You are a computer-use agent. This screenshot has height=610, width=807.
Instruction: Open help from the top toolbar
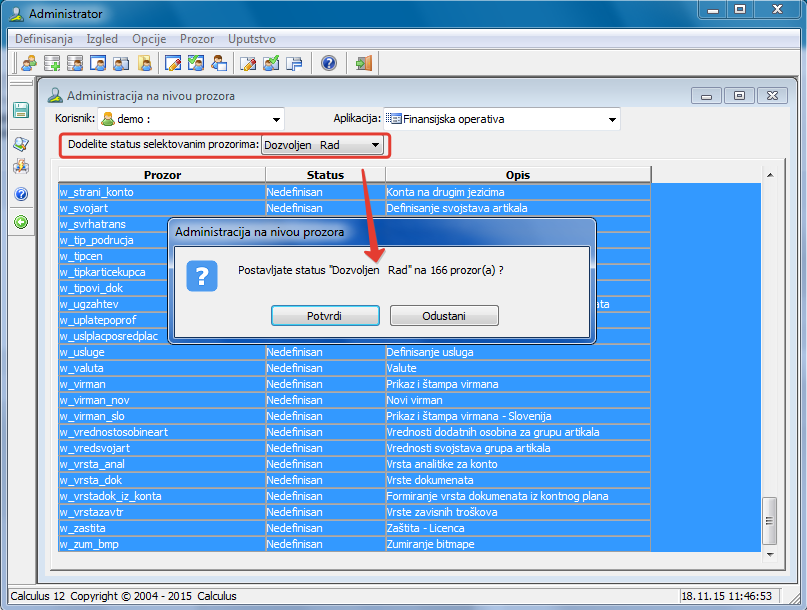click(x=329, y=63)
